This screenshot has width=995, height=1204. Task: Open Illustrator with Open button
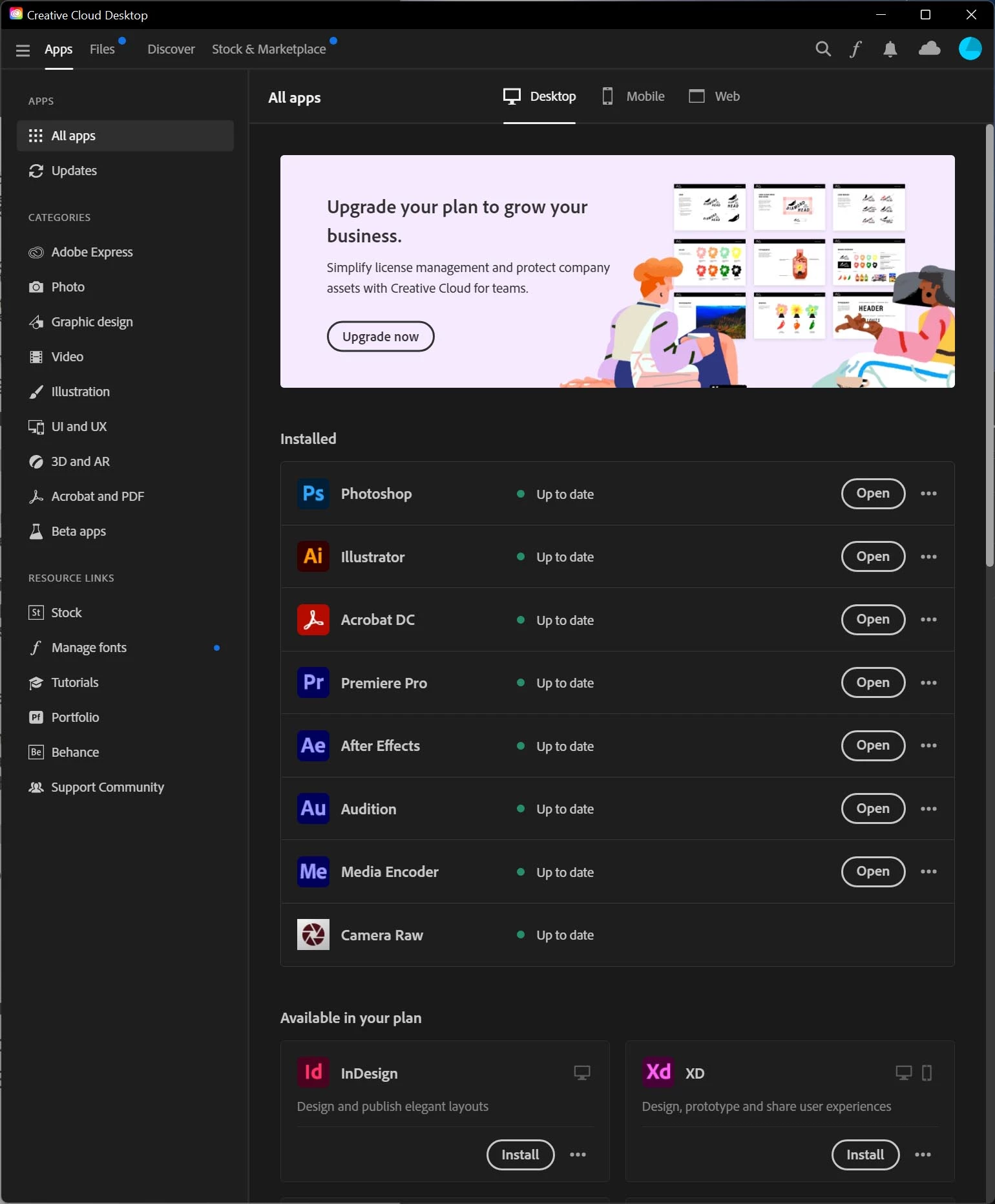pos(873,556)
